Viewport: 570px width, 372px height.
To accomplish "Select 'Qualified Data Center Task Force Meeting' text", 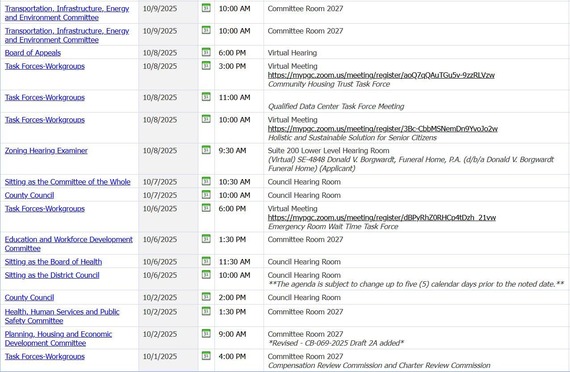I will [336, 107].
